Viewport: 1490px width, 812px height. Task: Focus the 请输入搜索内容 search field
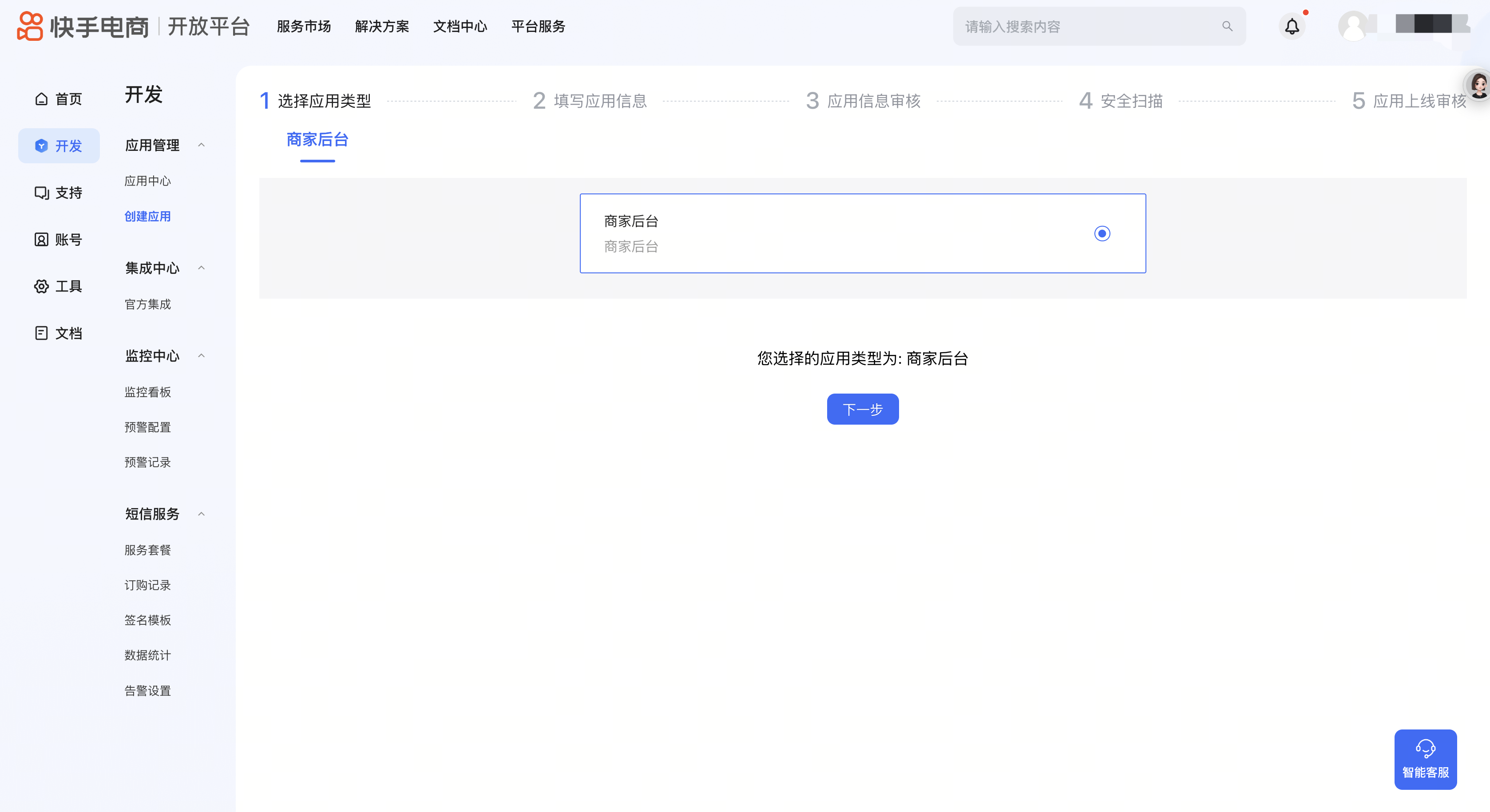[x=1099, y=27]
